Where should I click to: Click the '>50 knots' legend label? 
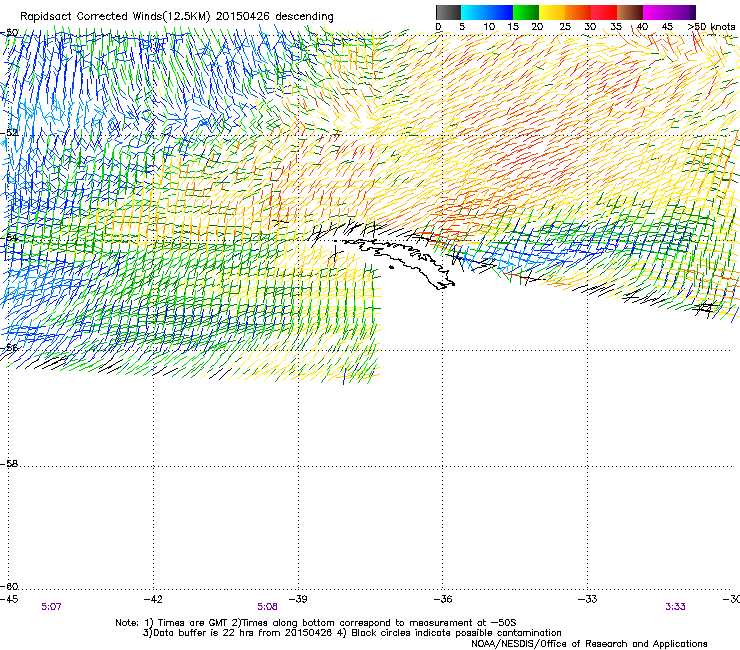coord(711,27)
